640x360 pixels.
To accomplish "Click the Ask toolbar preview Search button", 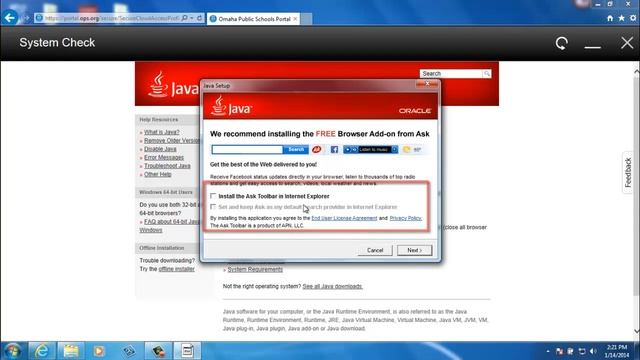I will point(296,150).
